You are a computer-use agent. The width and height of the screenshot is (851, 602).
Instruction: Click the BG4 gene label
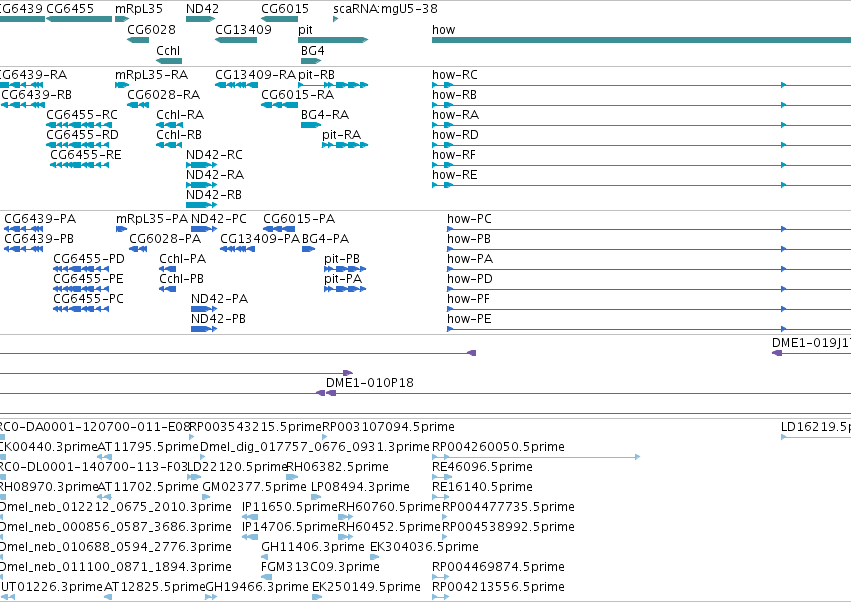click(313, 50)
